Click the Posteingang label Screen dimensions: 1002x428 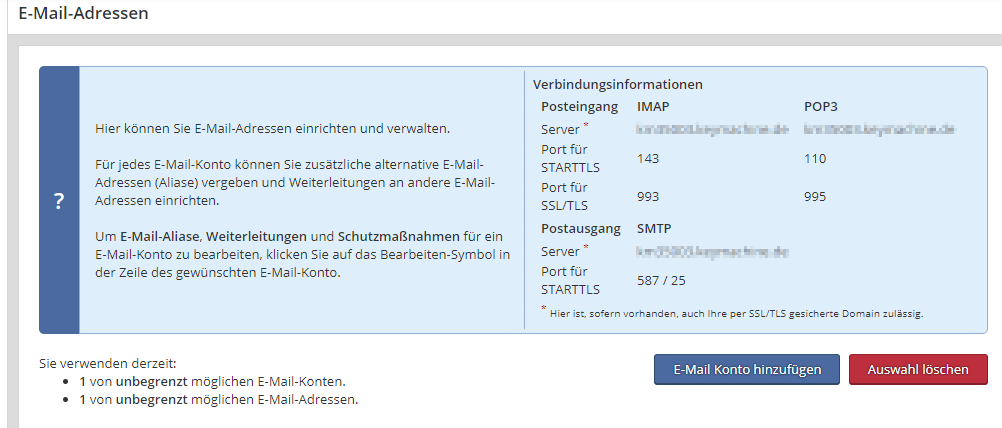tap(579, 106)
